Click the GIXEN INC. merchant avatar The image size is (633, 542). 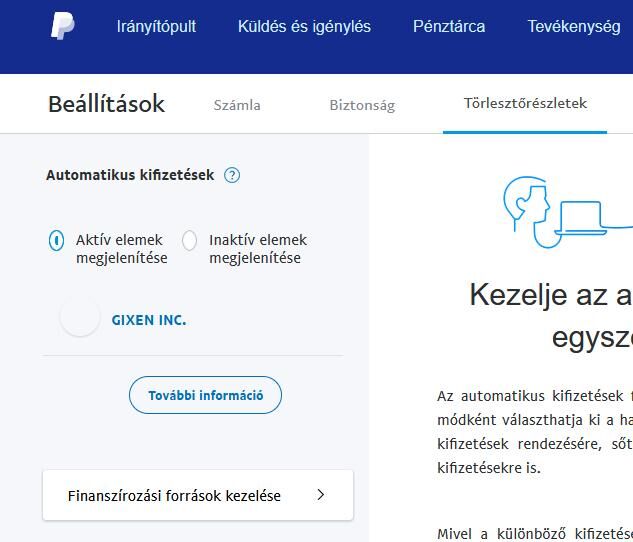[80, 319]
